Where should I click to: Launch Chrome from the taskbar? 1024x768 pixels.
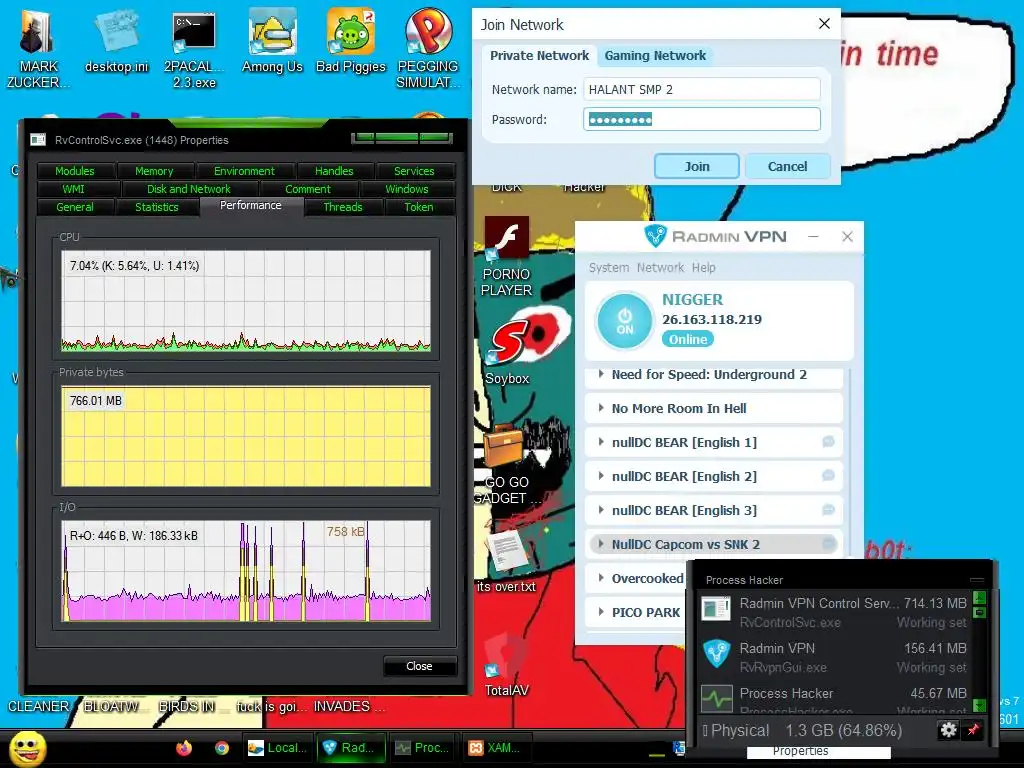point(222,748)
